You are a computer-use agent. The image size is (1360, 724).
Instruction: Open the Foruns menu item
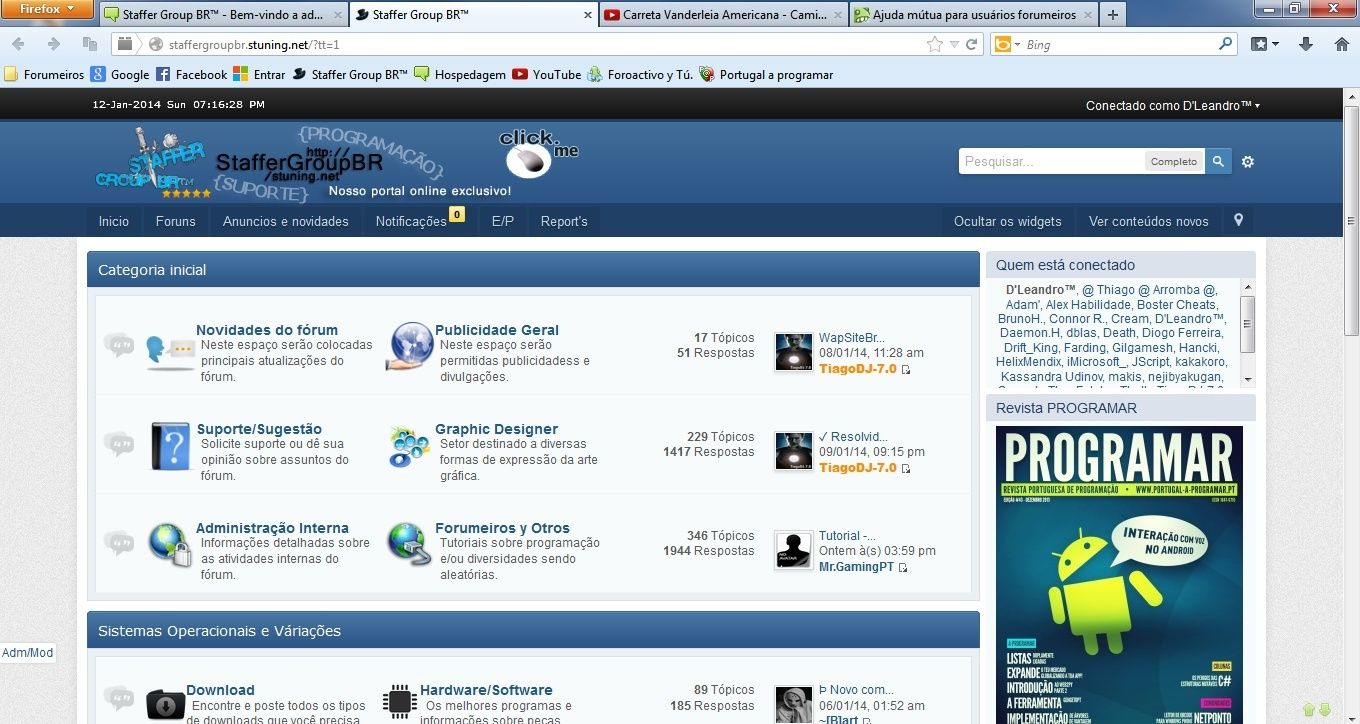pos(176,221)
